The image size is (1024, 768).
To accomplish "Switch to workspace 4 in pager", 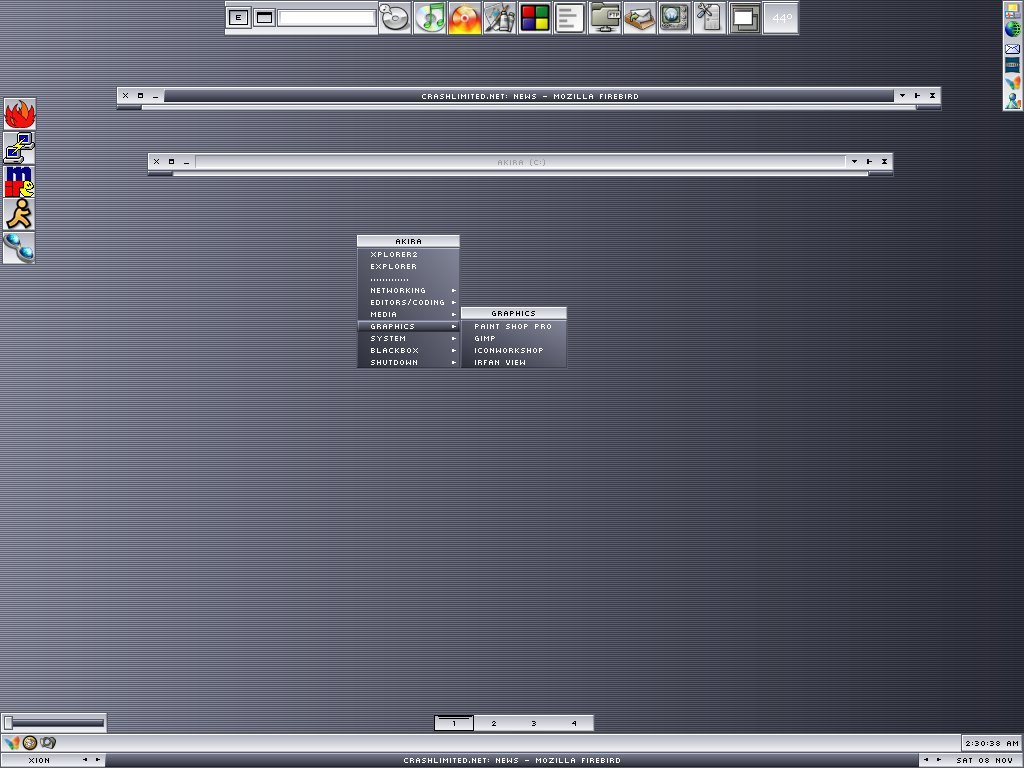I will 574,723.
